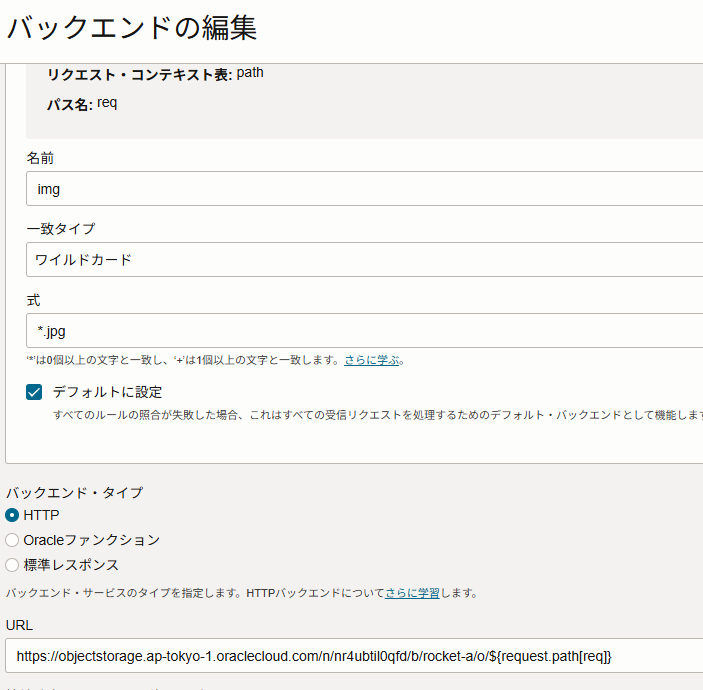703x690 pixels.
Task: Select the 標準レスポンス radio button
Action: point(12,565)
